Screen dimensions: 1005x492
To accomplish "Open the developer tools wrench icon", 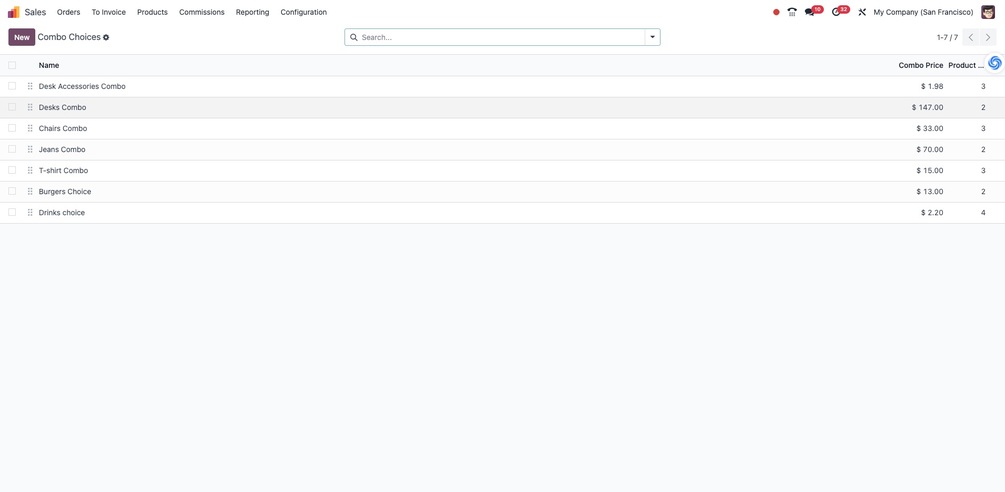I will pyautogui.click(x=862, y=12).
